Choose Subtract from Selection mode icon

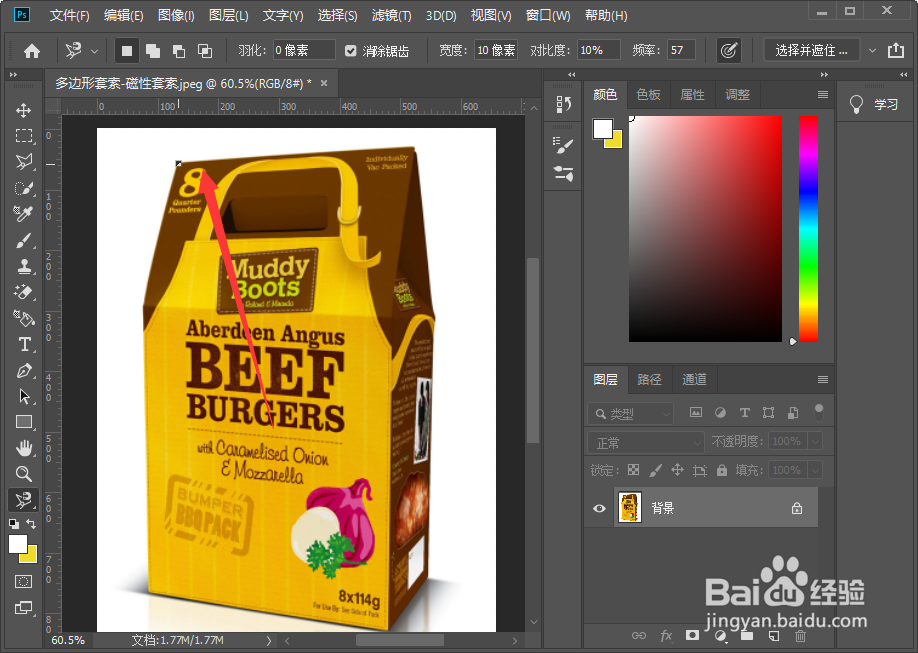coord(179,51)
